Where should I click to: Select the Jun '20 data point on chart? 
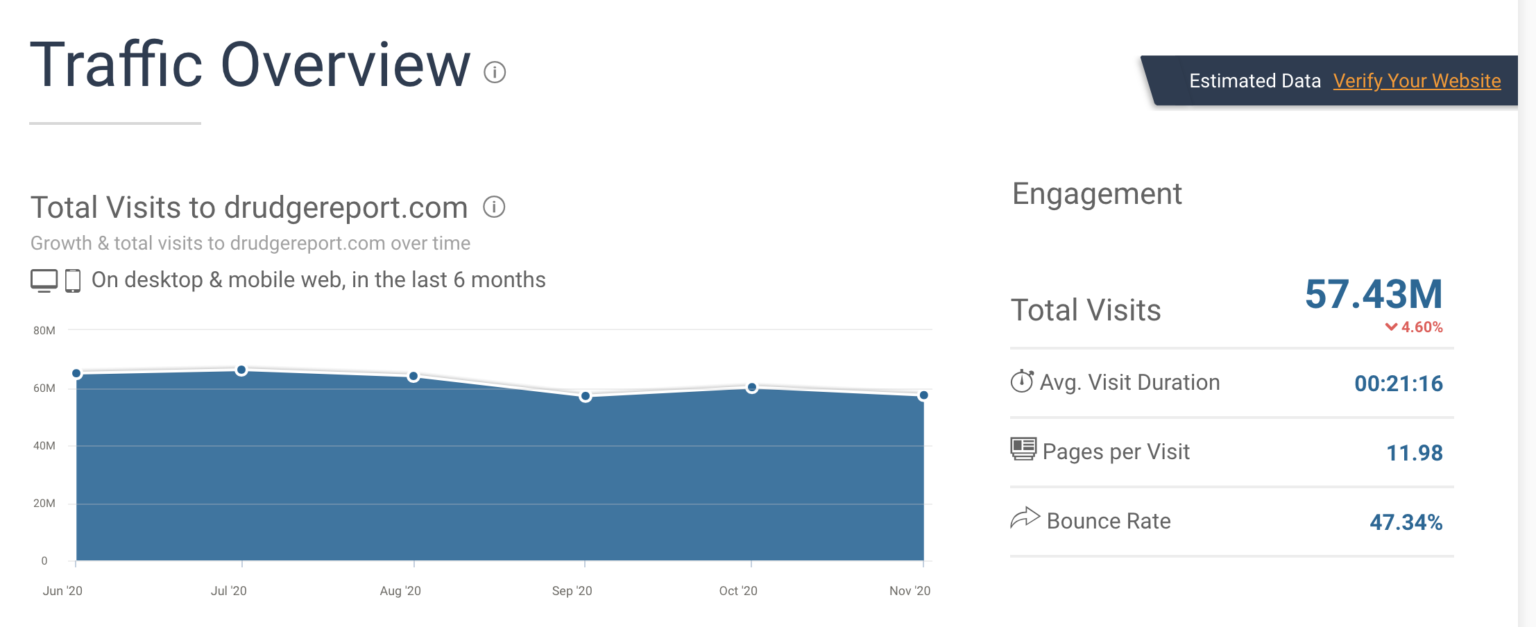pyautogui.click(x=76, y=374)
